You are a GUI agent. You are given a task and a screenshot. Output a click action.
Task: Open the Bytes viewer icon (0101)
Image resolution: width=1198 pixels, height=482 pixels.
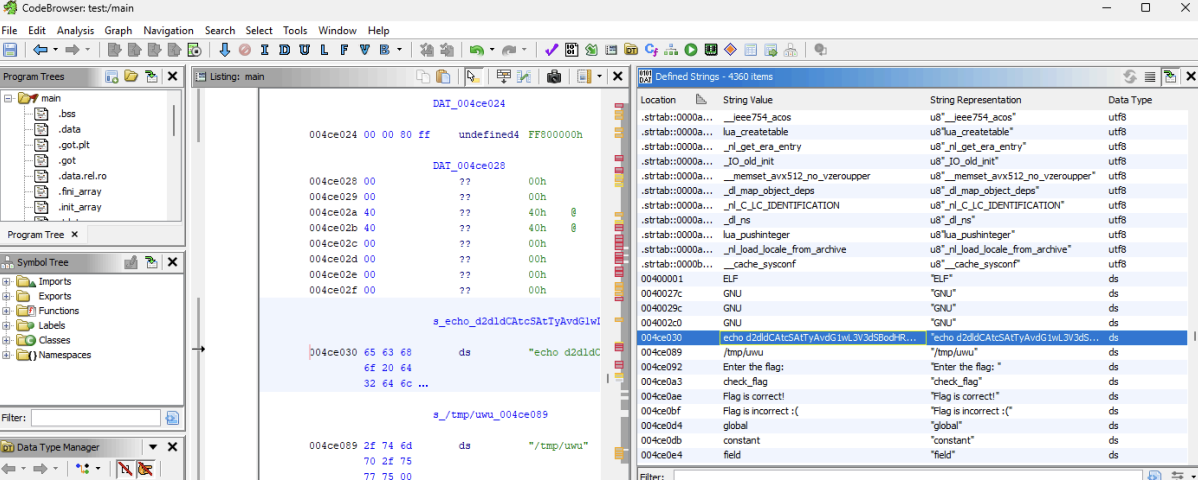pos(571,50)
